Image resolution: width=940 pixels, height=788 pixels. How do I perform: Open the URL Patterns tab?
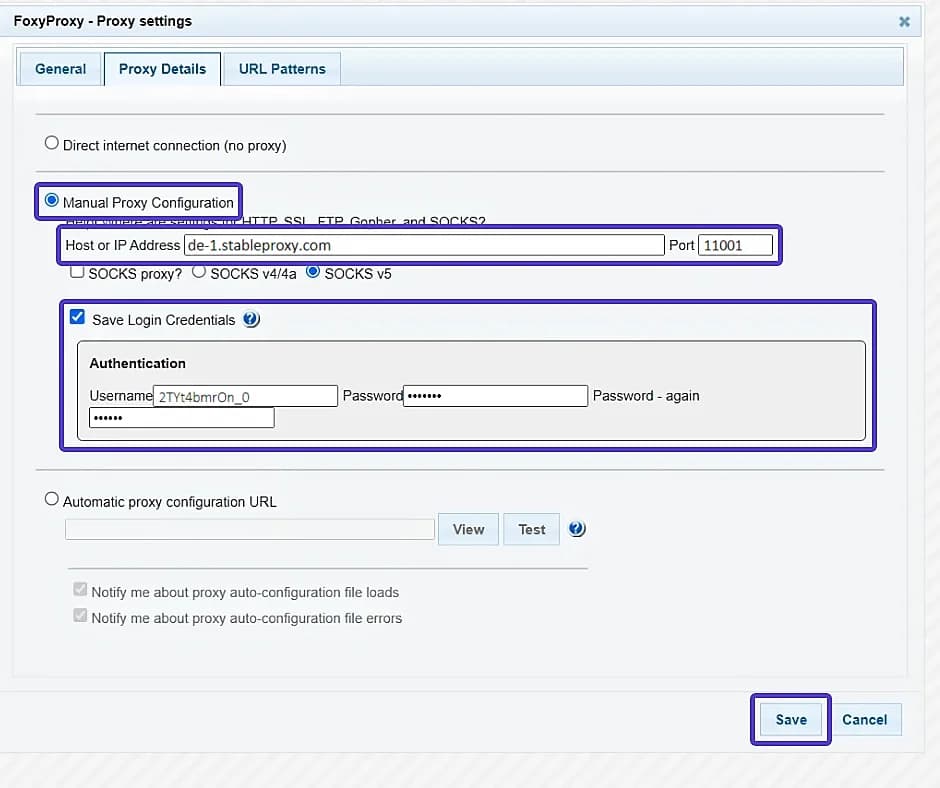281,68
